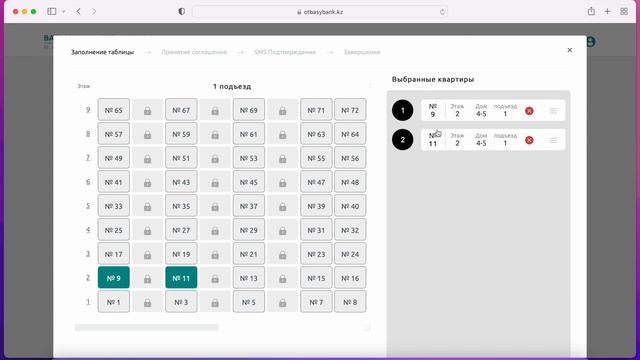
Task: Pick apartment № 72
Action: point(350,110)
